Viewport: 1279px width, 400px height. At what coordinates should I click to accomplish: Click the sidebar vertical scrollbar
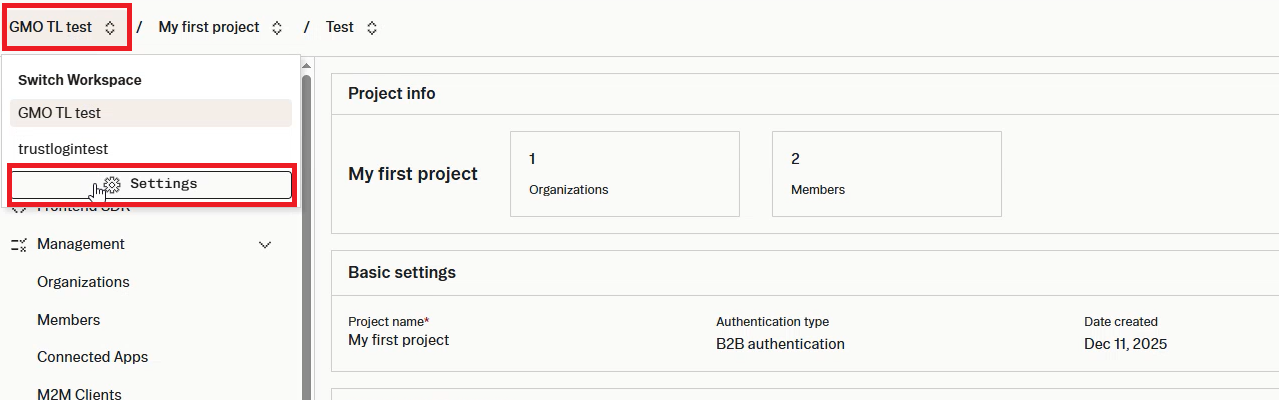click(x=307, y=230)
